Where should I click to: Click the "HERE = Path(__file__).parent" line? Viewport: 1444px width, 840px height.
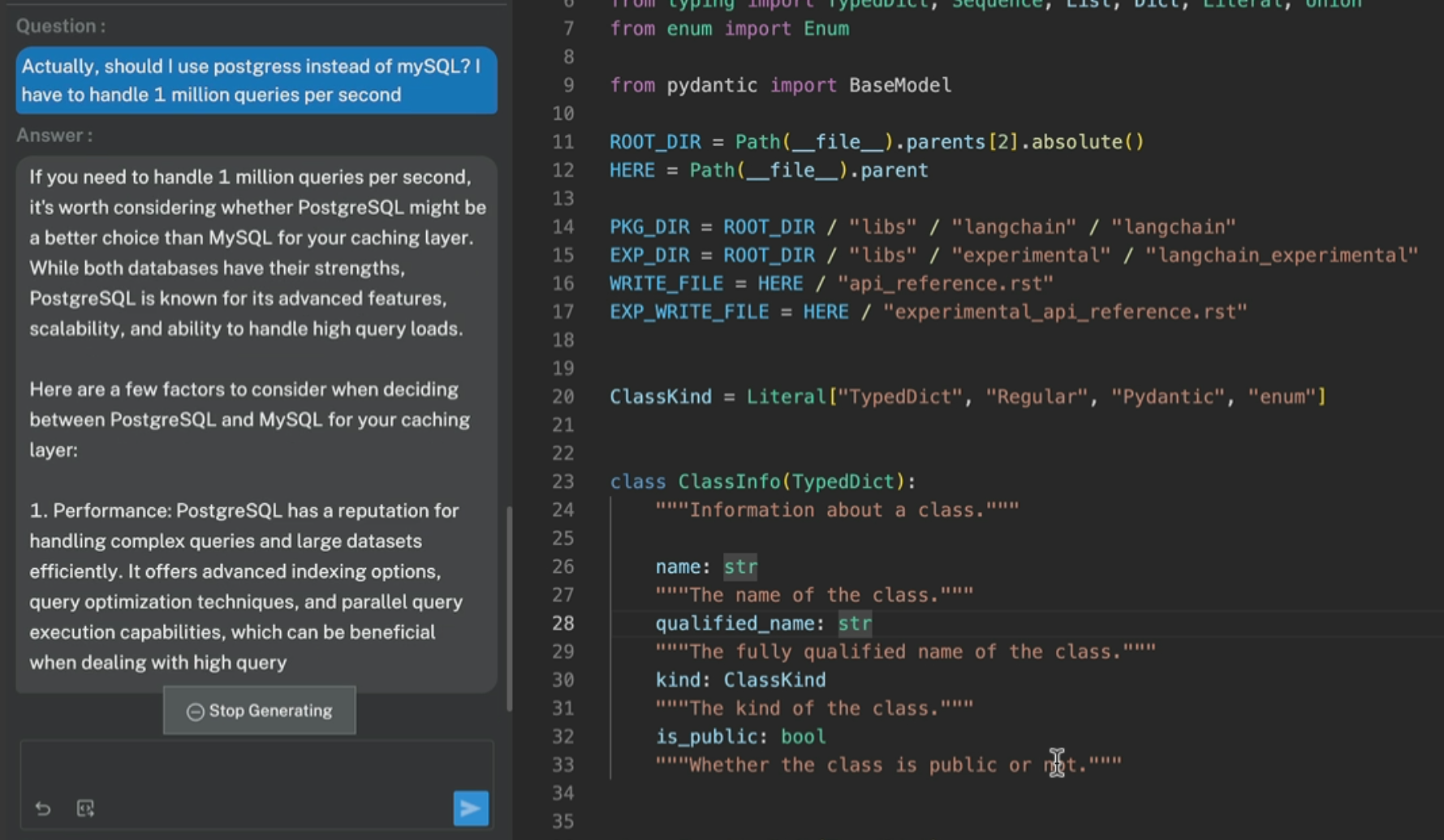[x=769, y=170]
